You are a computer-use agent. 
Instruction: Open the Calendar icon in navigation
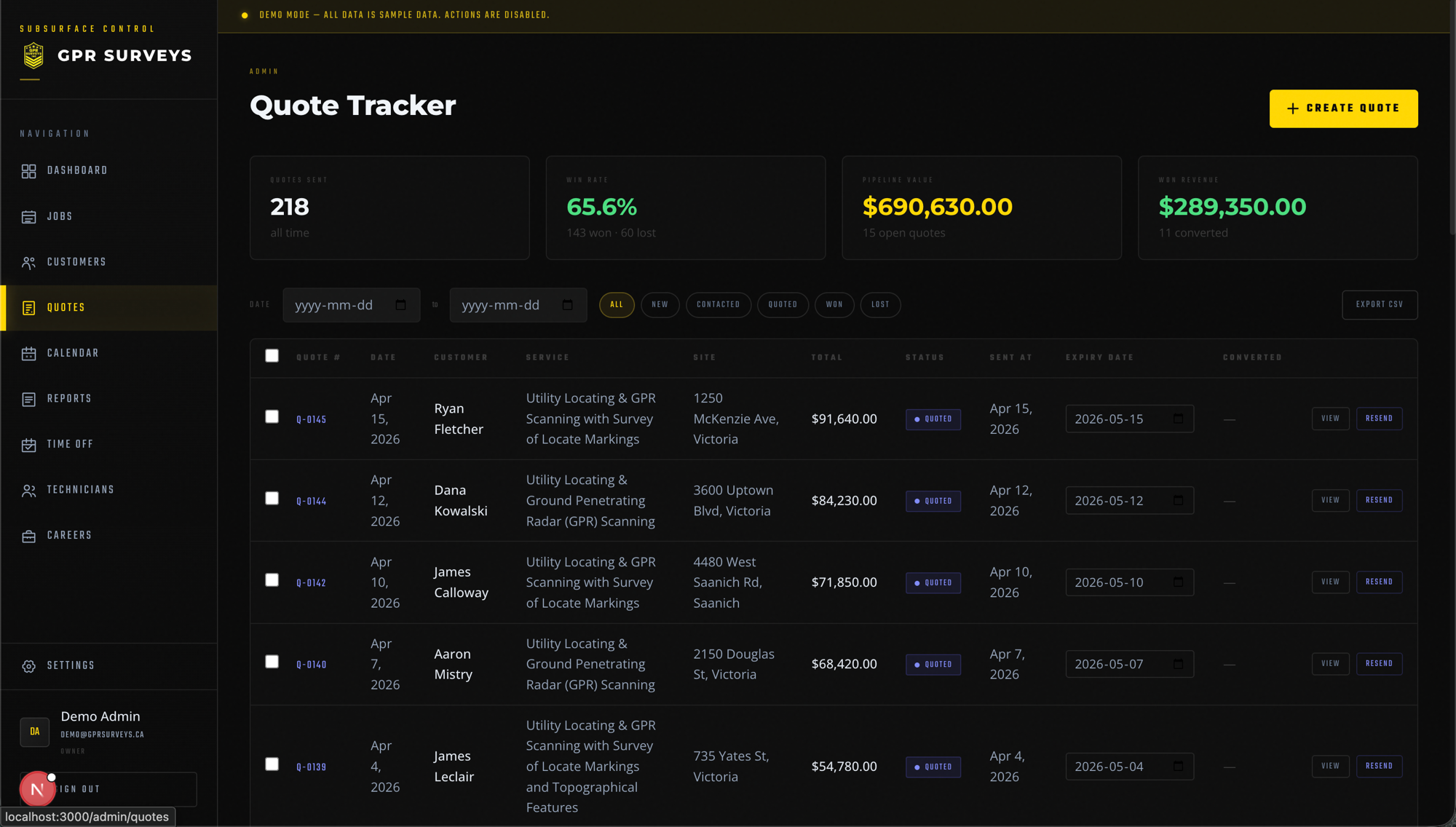click(28, 354)
